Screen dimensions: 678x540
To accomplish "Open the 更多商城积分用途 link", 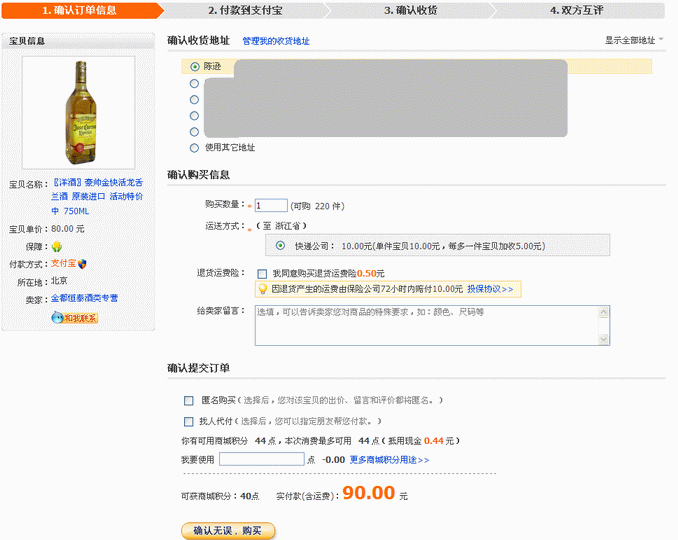I will coord(389,460).
